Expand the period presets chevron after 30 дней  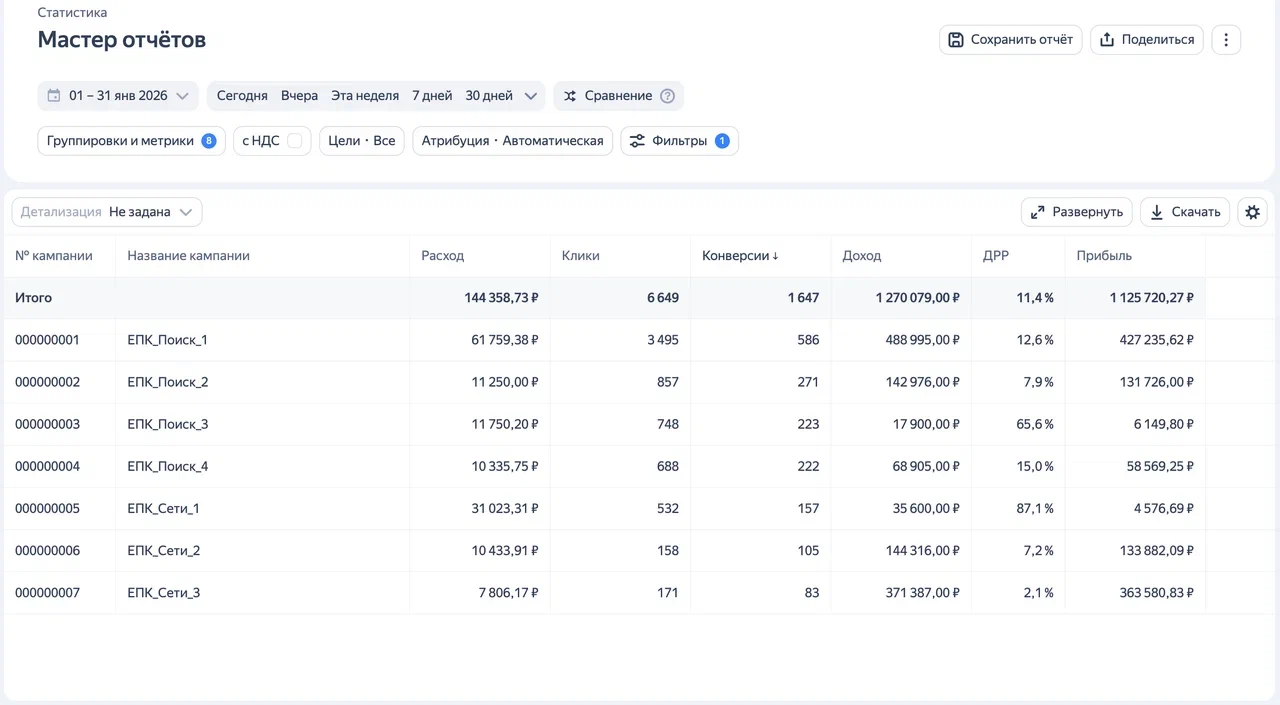(531, 96)
